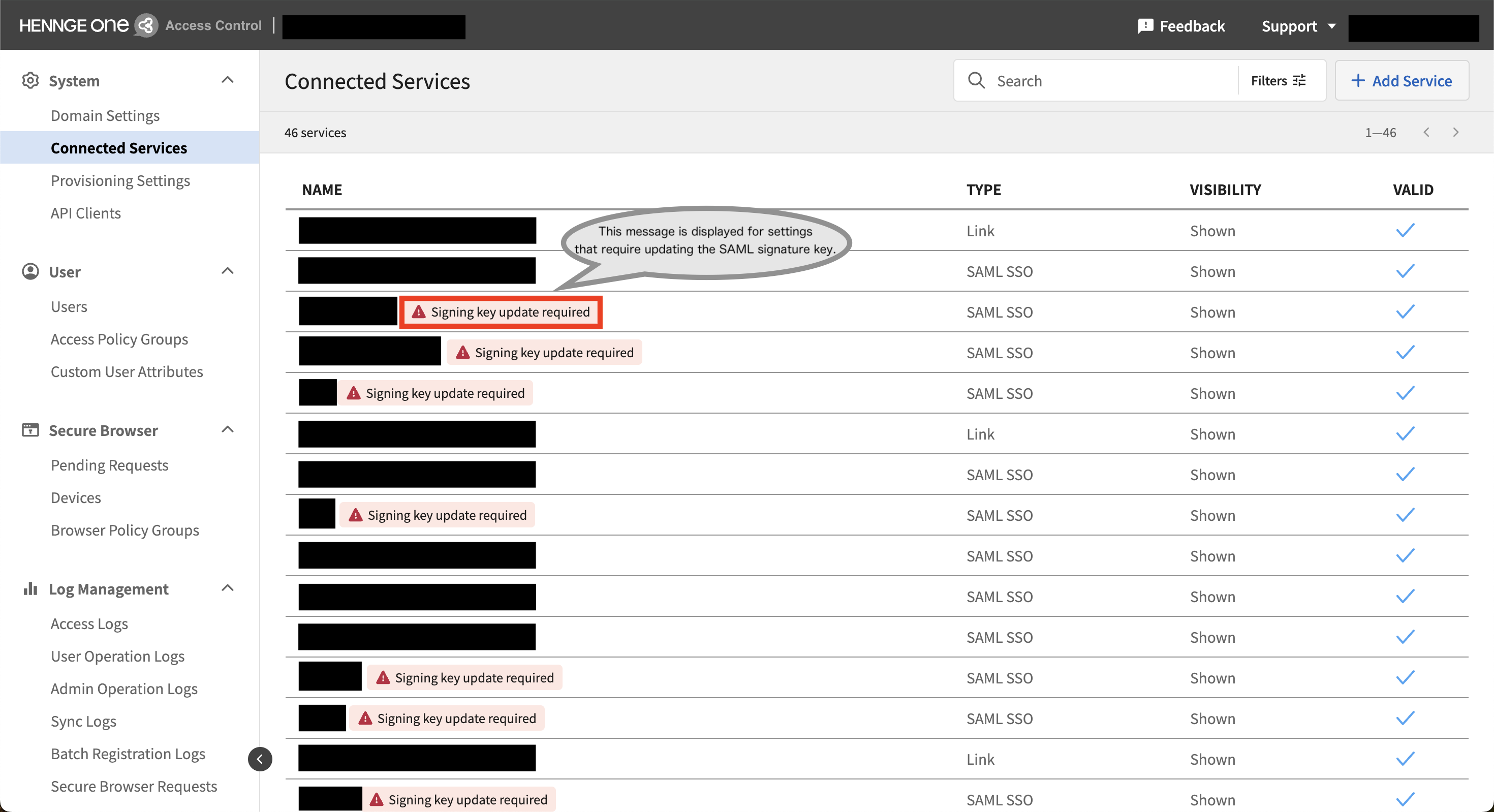Collapse the Log Management section
The height and width of the screenshot is (812, 1494).
(228, 588)
